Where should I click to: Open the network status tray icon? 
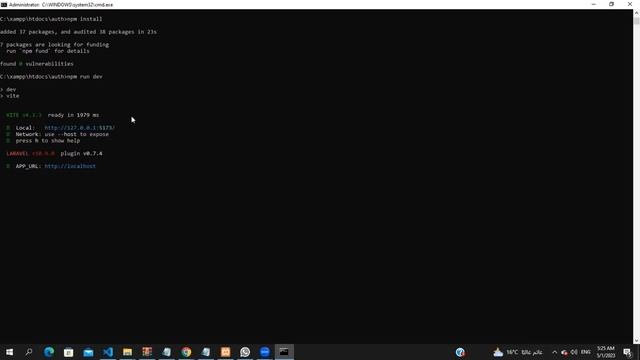tap(564, 352)
